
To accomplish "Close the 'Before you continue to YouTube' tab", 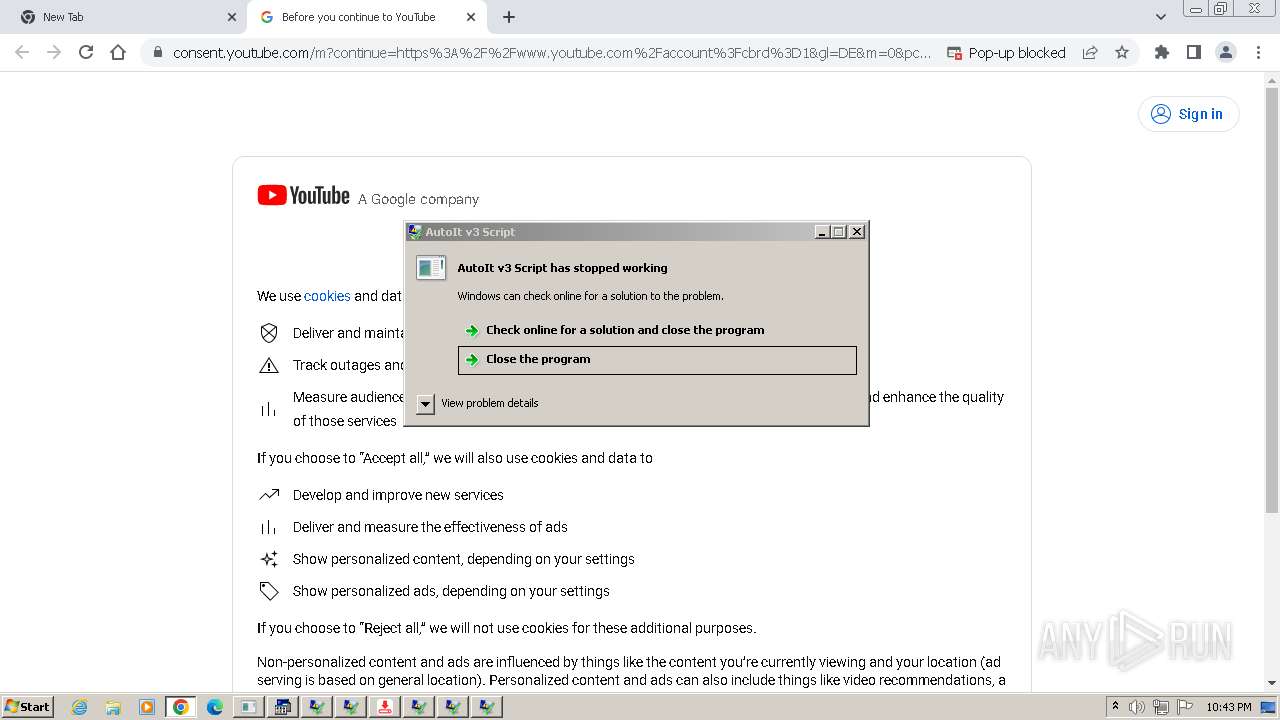I will click(x=471, y=17).
